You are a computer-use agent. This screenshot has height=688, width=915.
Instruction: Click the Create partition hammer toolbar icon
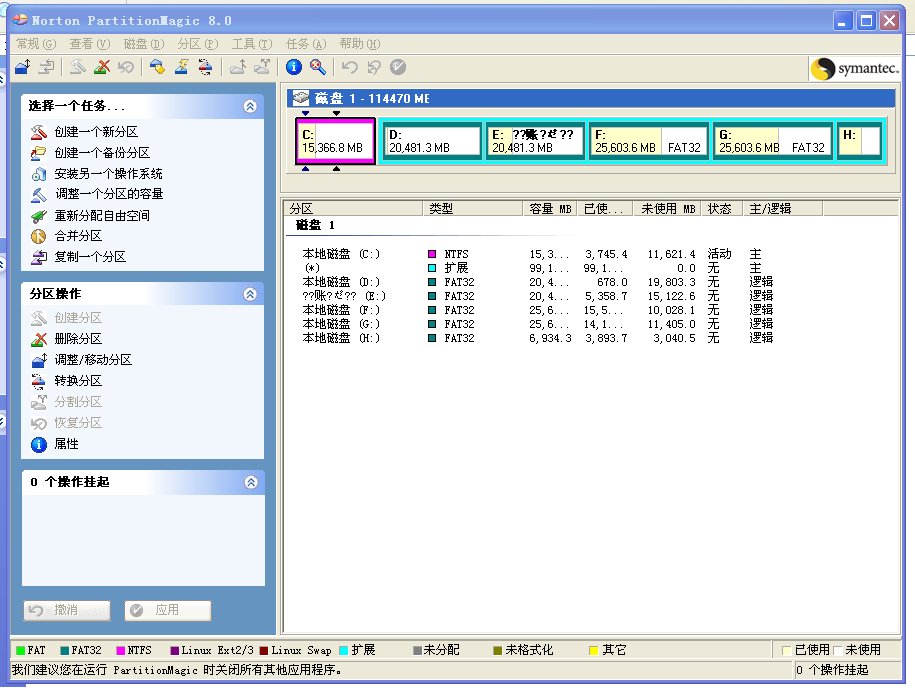[78, 67]
